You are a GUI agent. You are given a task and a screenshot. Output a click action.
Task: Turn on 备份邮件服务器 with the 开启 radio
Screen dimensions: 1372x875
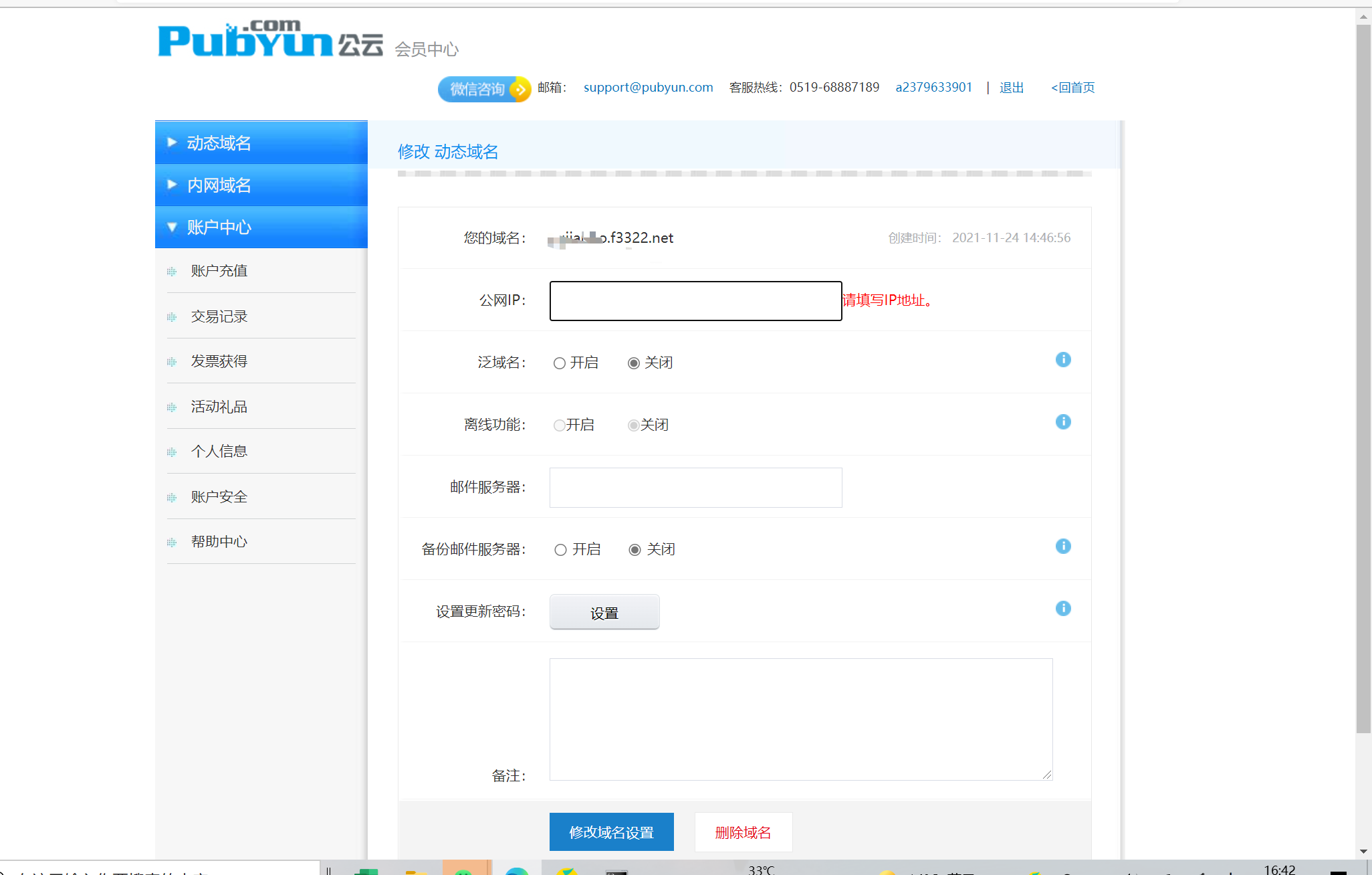560,550
